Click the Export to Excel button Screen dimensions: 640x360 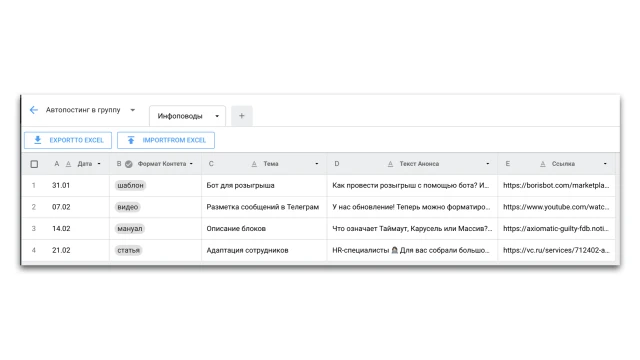click(x=68, y=140)
